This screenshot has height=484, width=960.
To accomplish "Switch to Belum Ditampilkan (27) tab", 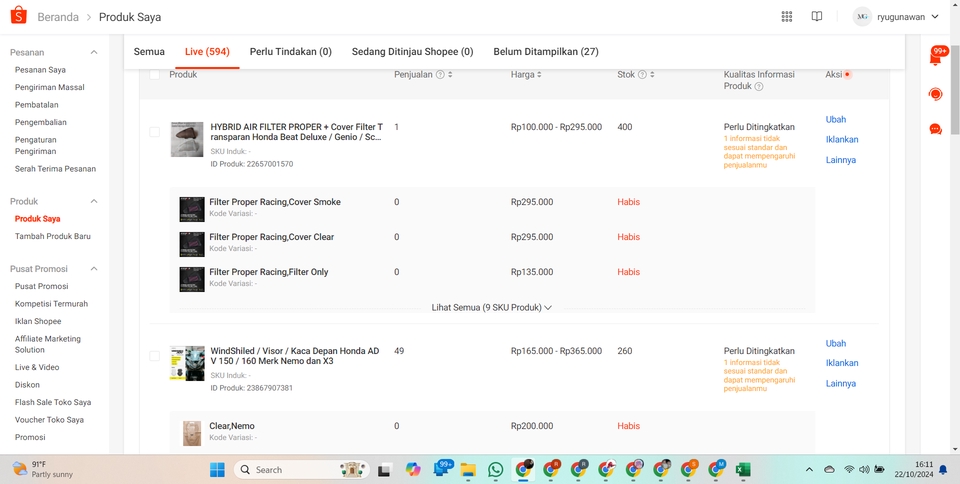I will (x=546, y=52).
